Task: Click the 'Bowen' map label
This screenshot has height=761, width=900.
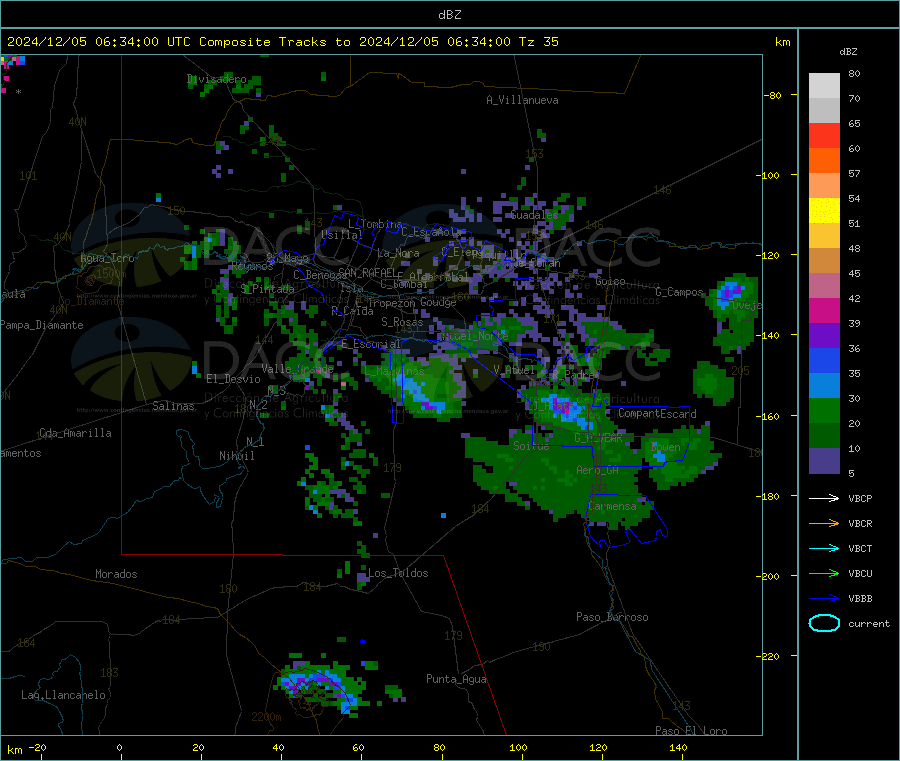Action: click(666, 447)
